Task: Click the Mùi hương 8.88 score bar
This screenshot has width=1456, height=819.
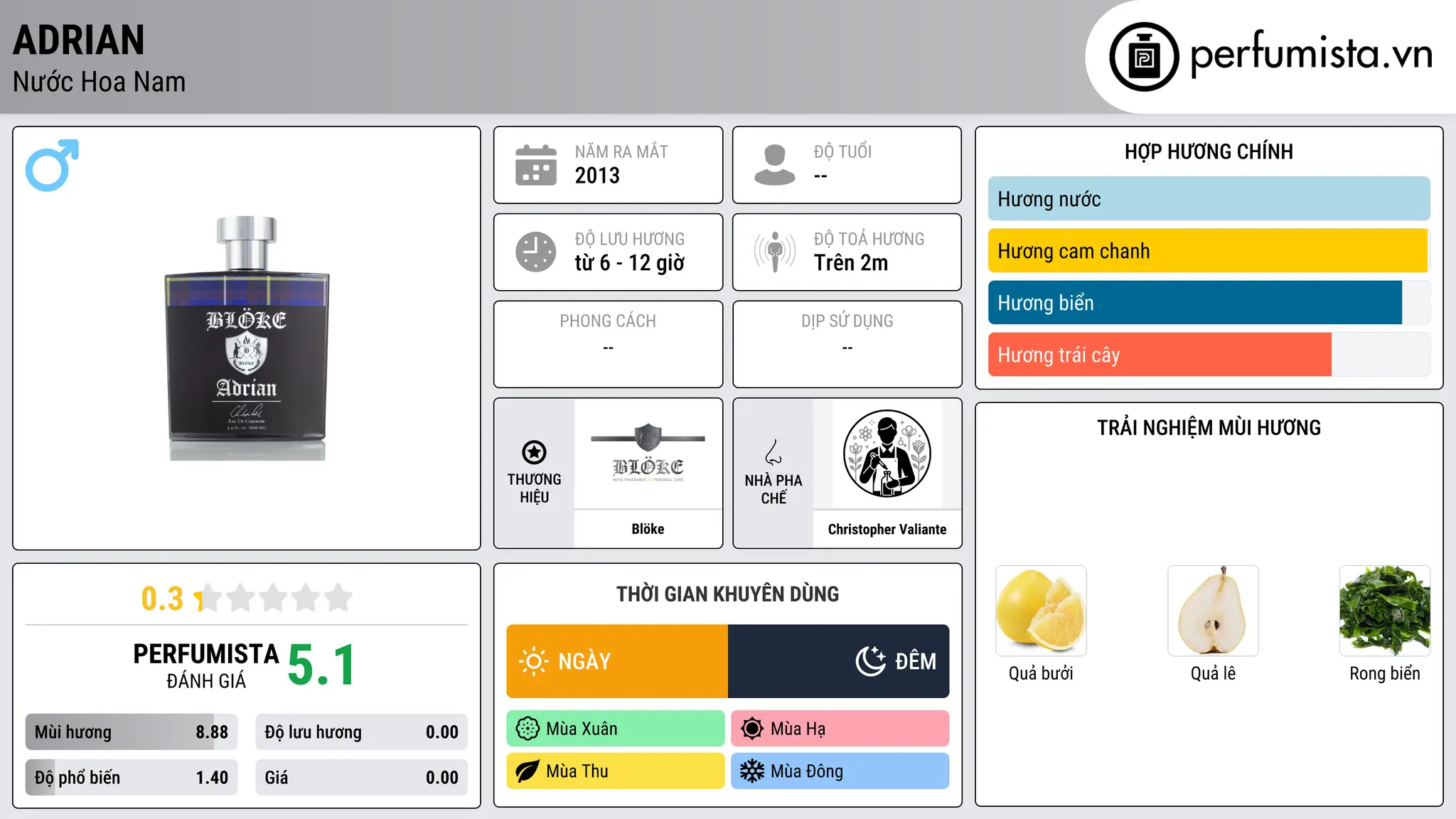Action: 132,732
